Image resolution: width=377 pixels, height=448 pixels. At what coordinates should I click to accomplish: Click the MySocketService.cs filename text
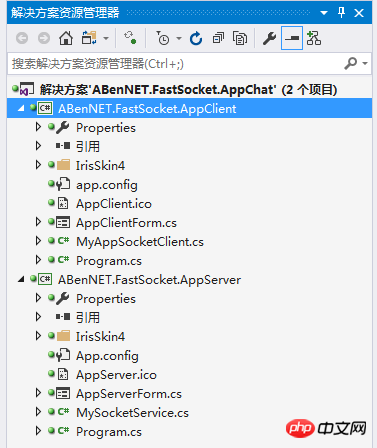click(x=132, y=413)
